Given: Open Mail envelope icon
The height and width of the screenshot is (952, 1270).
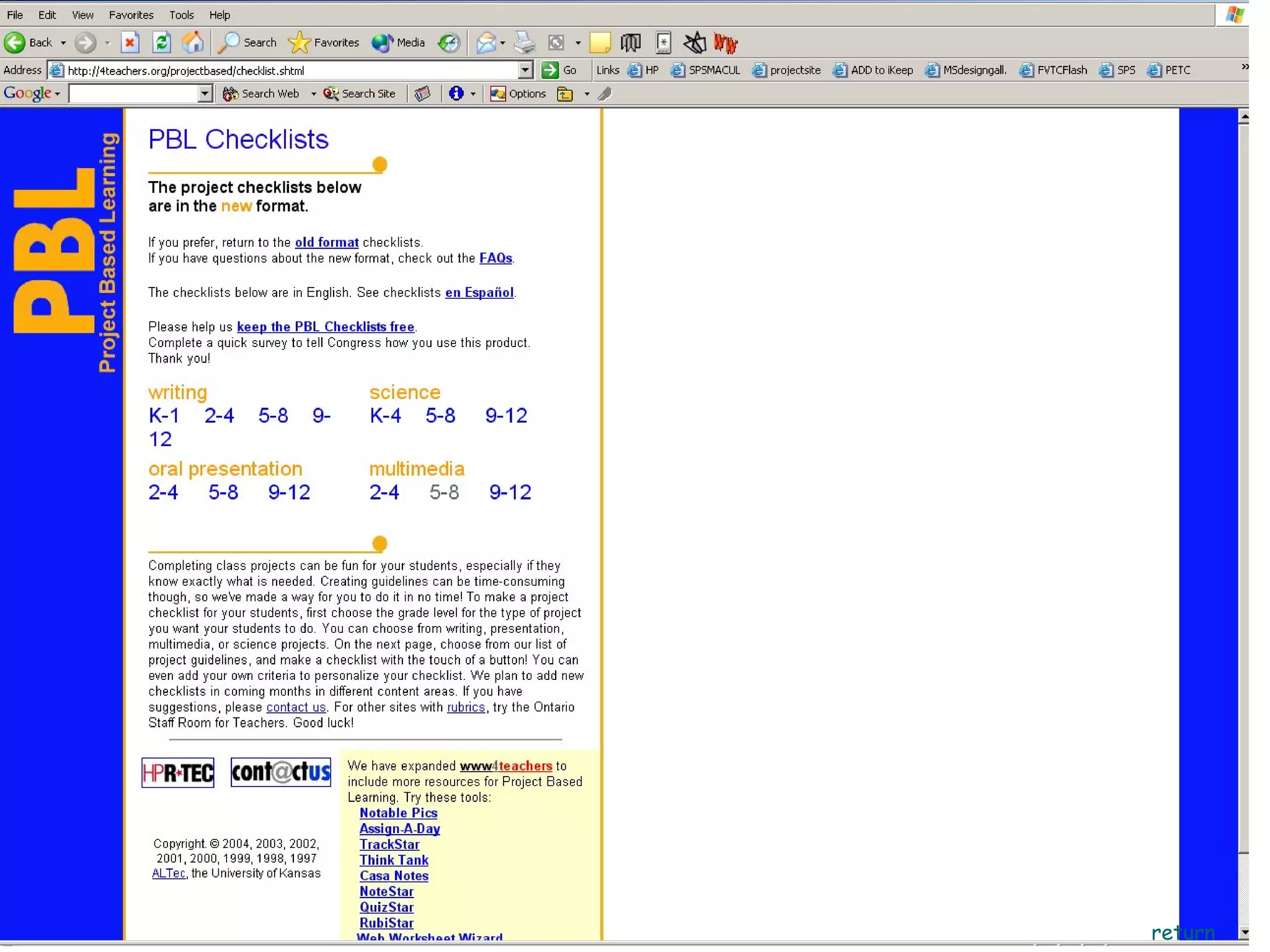Looking at the screenshot, I should point(486,42).
